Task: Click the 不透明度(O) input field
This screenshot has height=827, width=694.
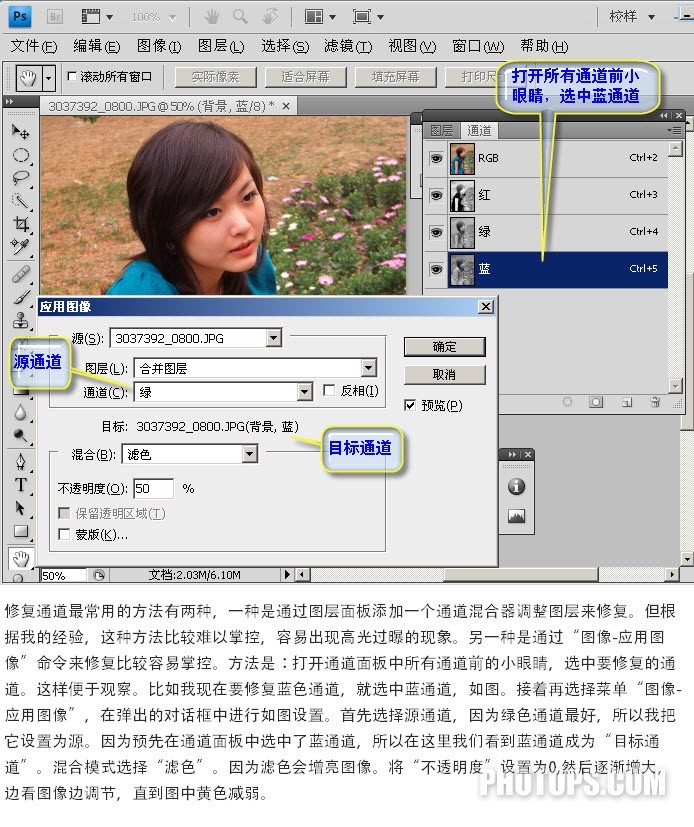Action: pyautogui.click(x=153, y=488)
